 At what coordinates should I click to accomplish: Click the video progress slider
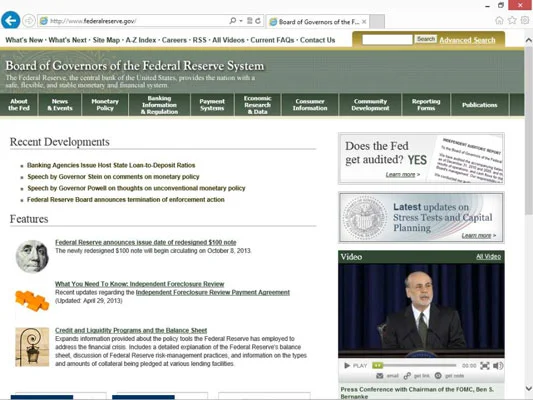pos(414,366)
